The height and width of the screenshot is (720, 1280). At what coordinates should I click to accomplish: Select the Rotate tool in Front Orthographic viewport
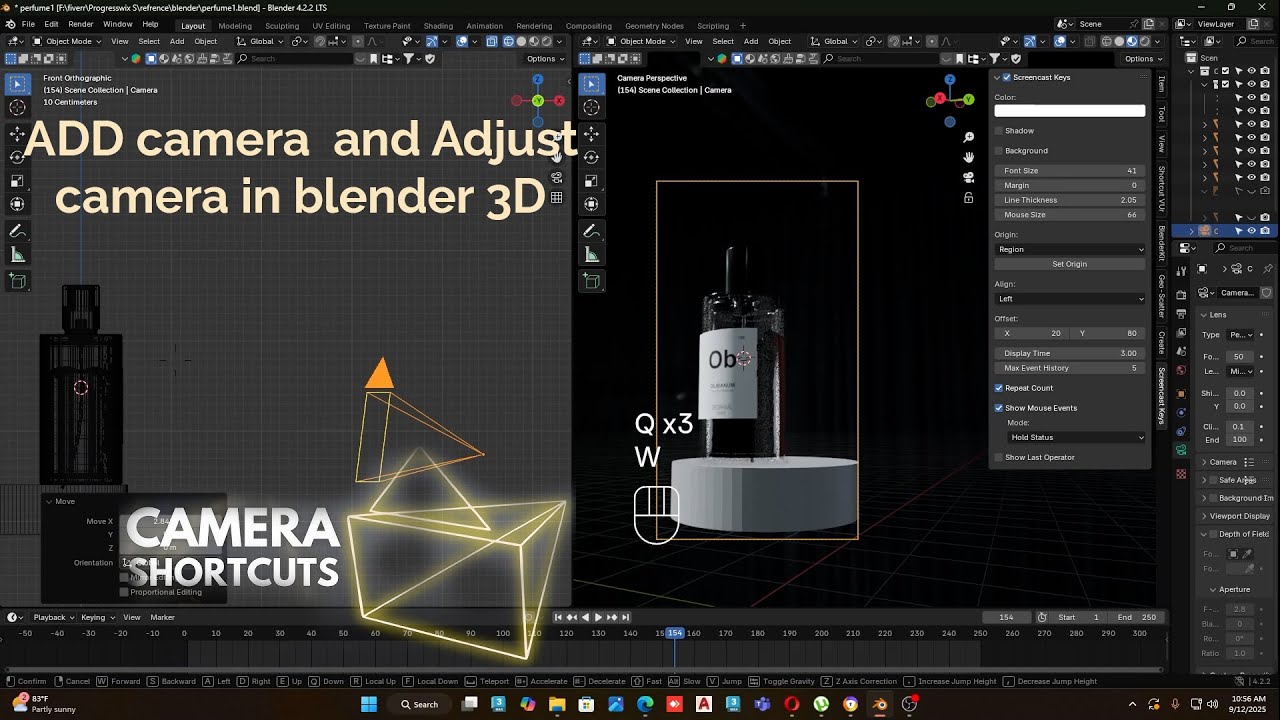(17, 157)
